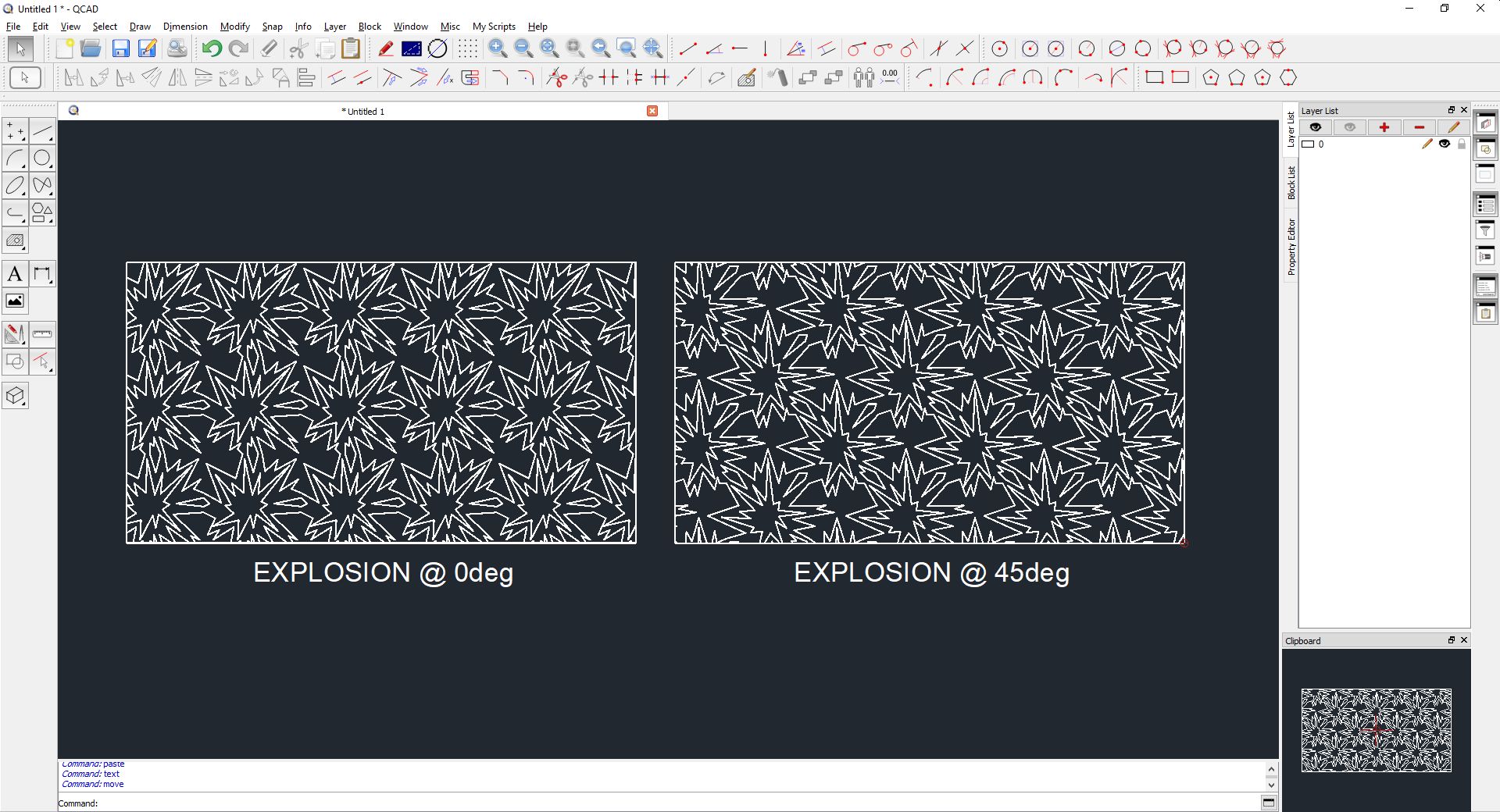Click the Save file icon
This screenshot has width=1500, height=812.
[x=120, y=48]
